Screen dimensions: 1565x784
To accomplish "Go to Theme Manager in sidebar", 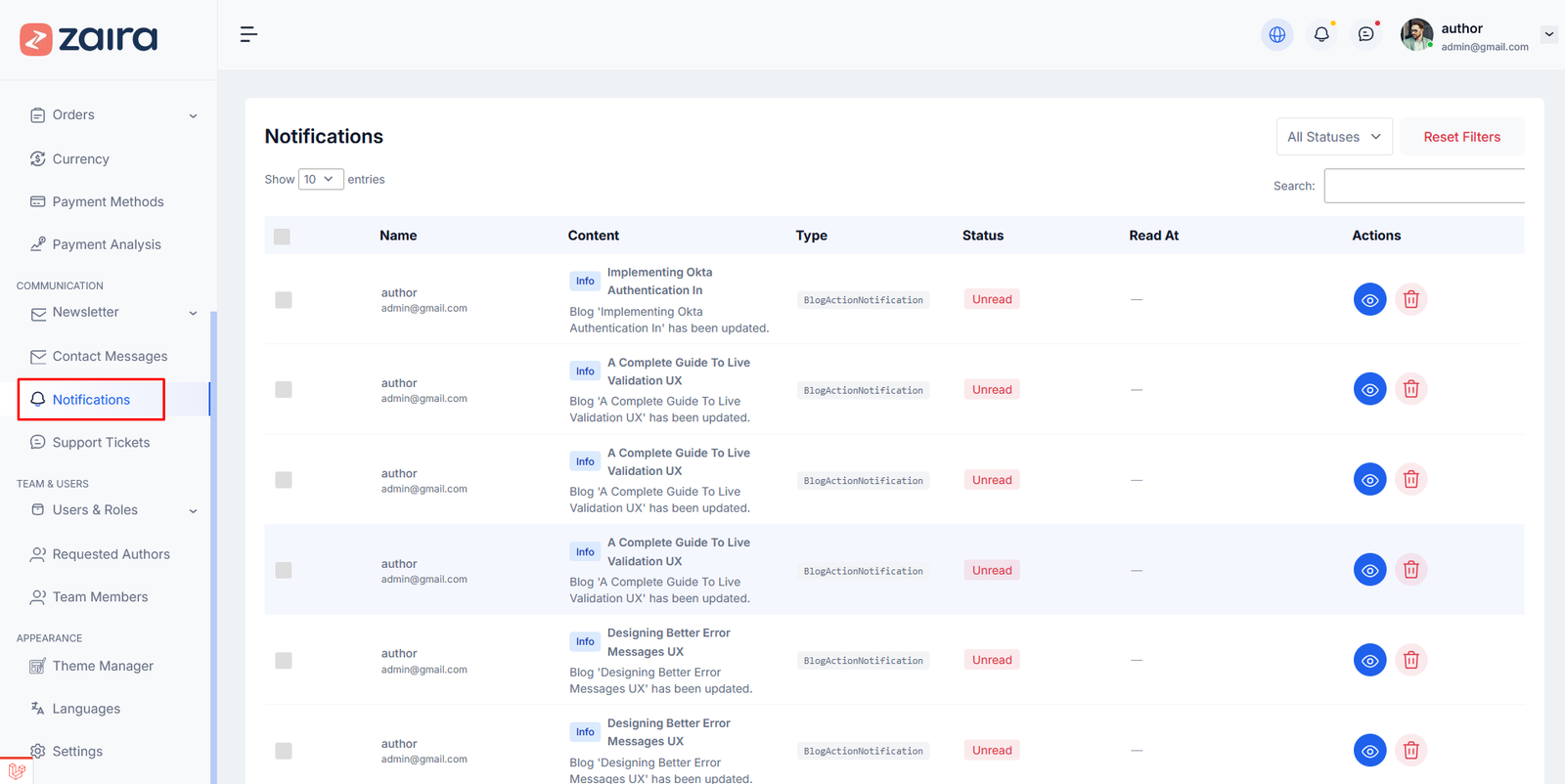I will click(x=103, y=667).
